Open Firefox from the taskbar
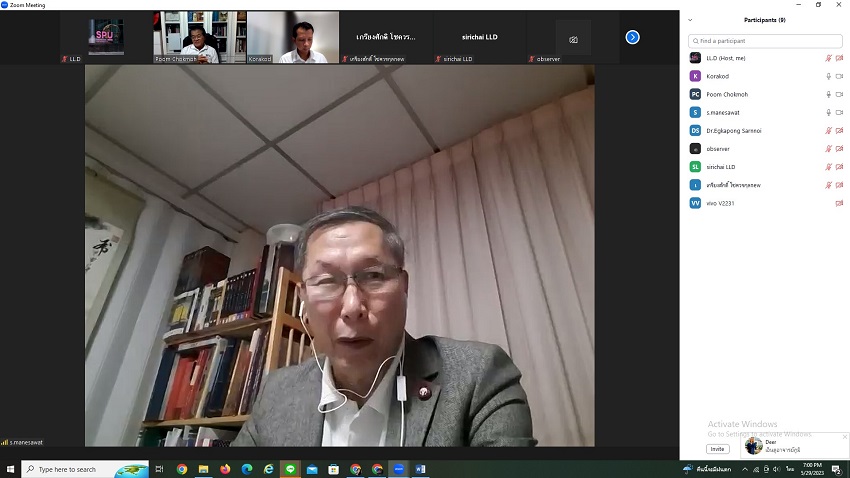The width and height of the screenshot is (850, 478). (225, 469)
